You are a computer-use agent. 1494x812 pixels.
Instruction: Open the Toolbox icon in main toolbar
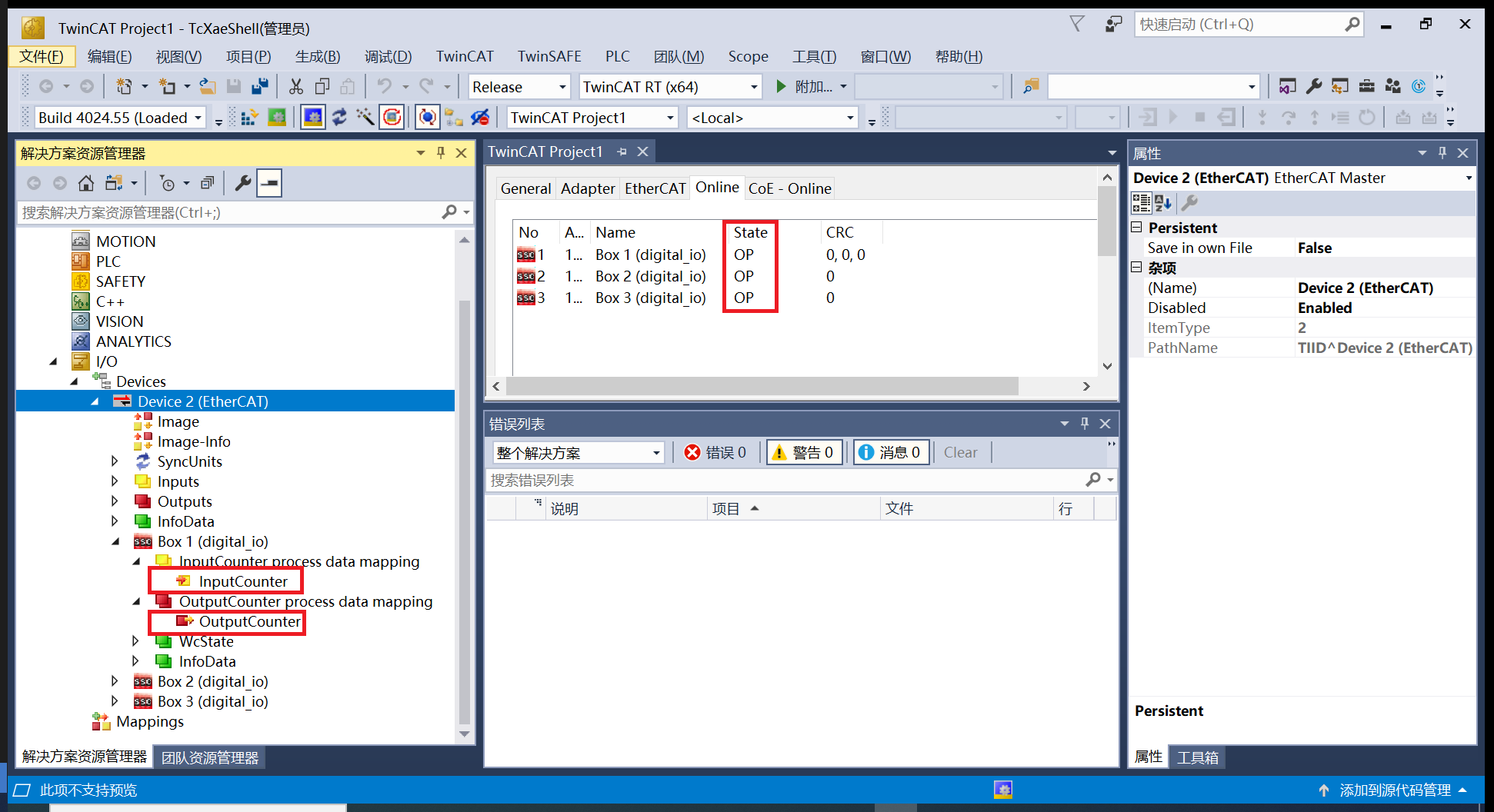click(x=1367, y=87)
